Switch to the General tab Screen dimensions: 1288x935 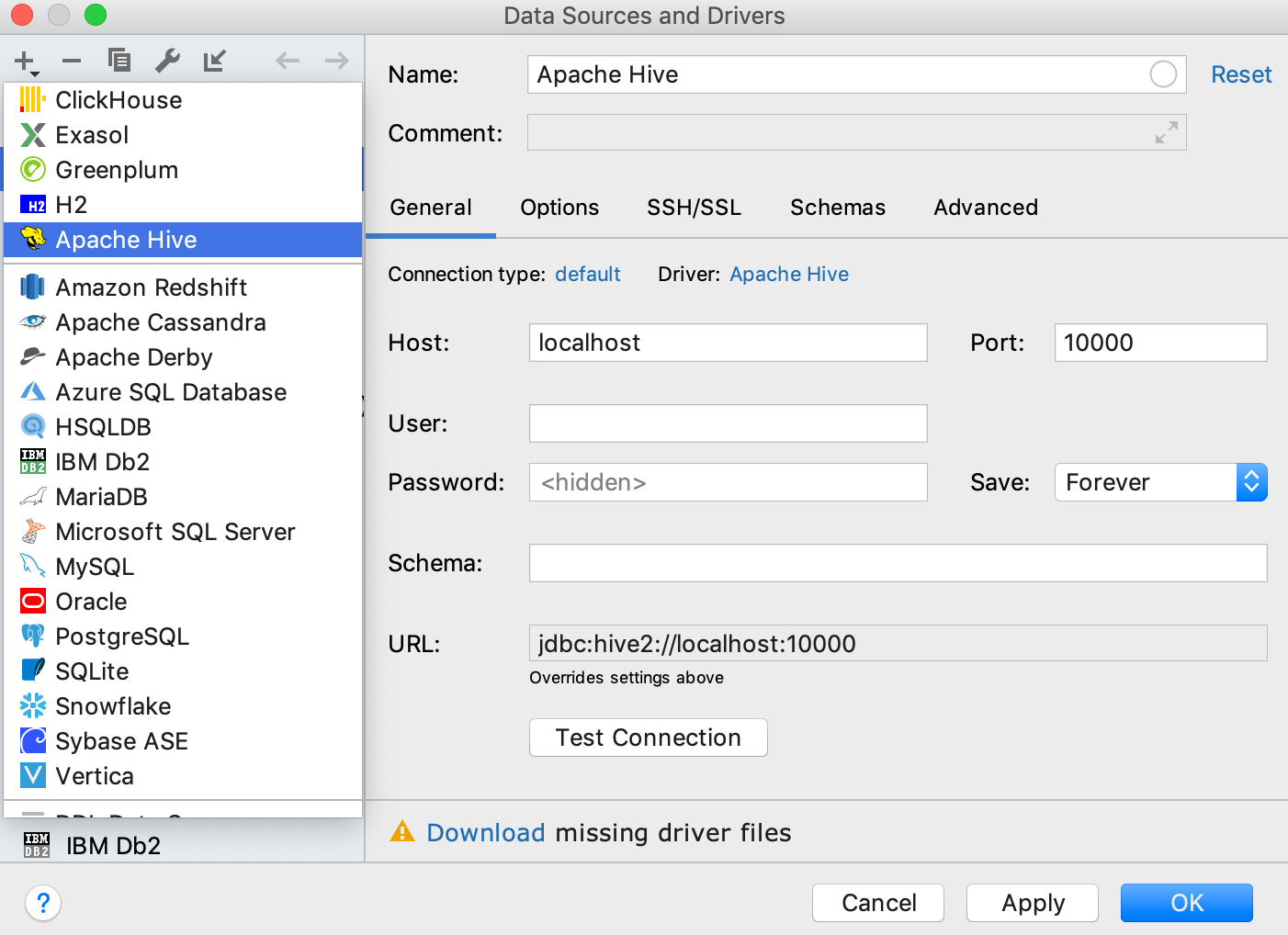431,208
